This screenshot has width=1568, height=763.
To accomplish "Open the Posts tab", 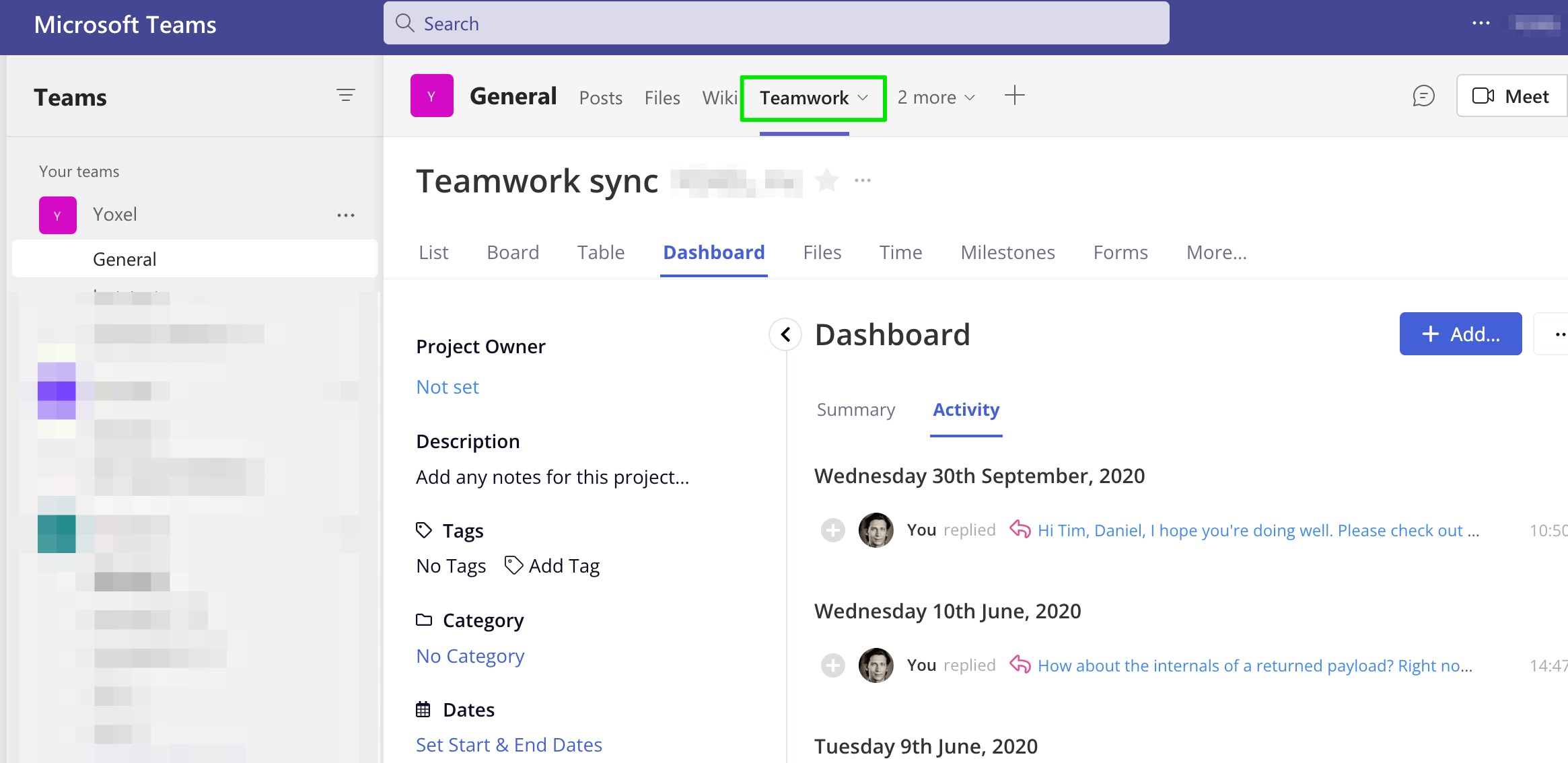I will (x=601, y=98).
